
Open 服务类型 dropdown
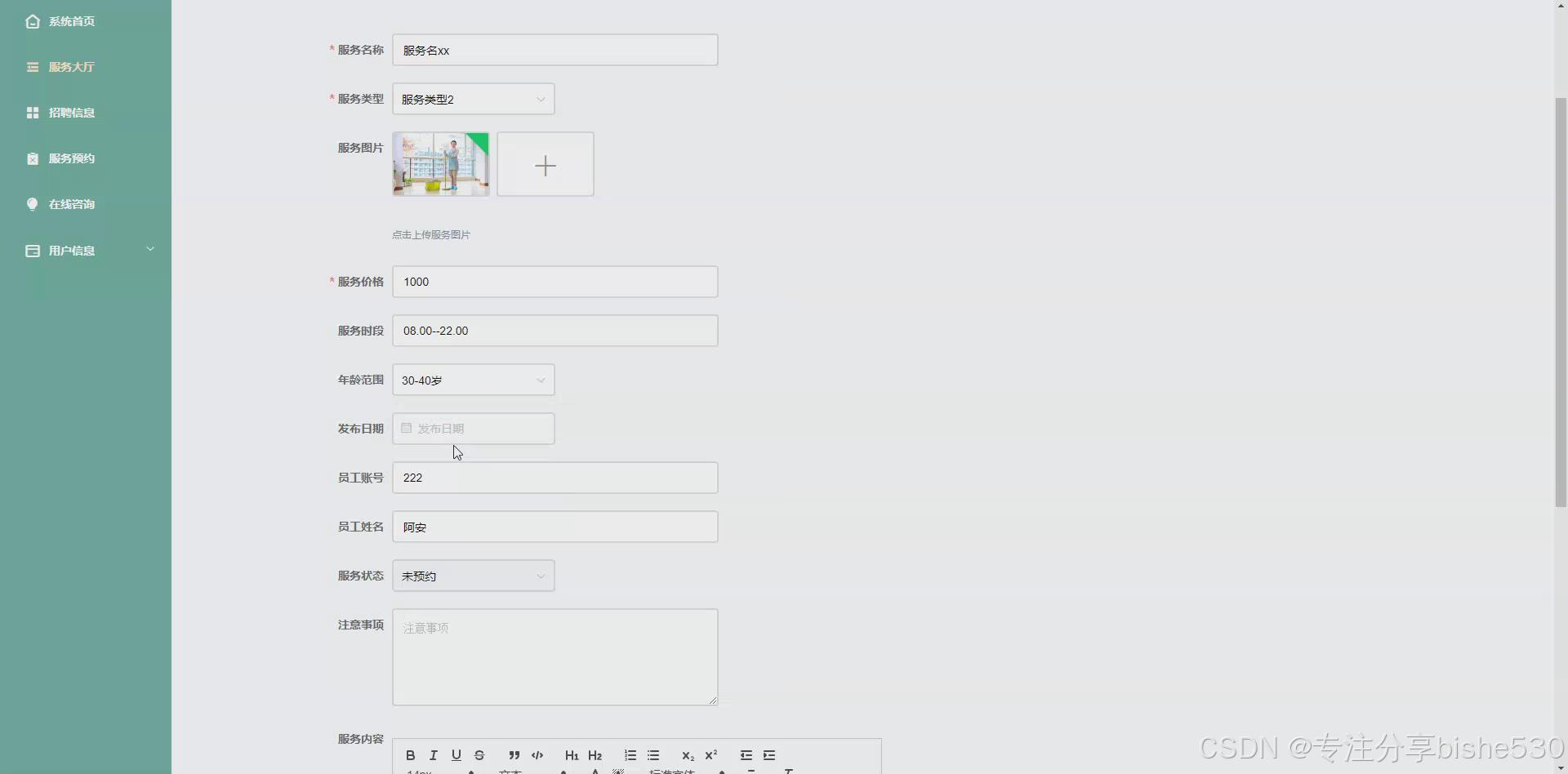pos(474,99)
